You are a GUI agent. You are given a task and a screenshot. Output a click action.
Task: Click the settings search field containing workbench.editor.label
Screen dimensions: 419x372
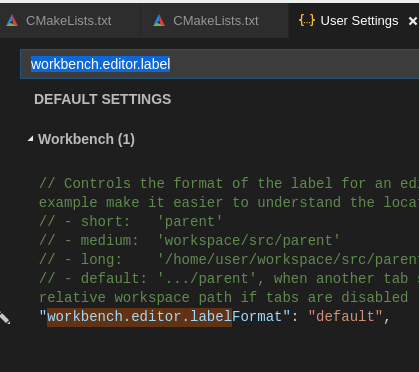coord(220,64)
